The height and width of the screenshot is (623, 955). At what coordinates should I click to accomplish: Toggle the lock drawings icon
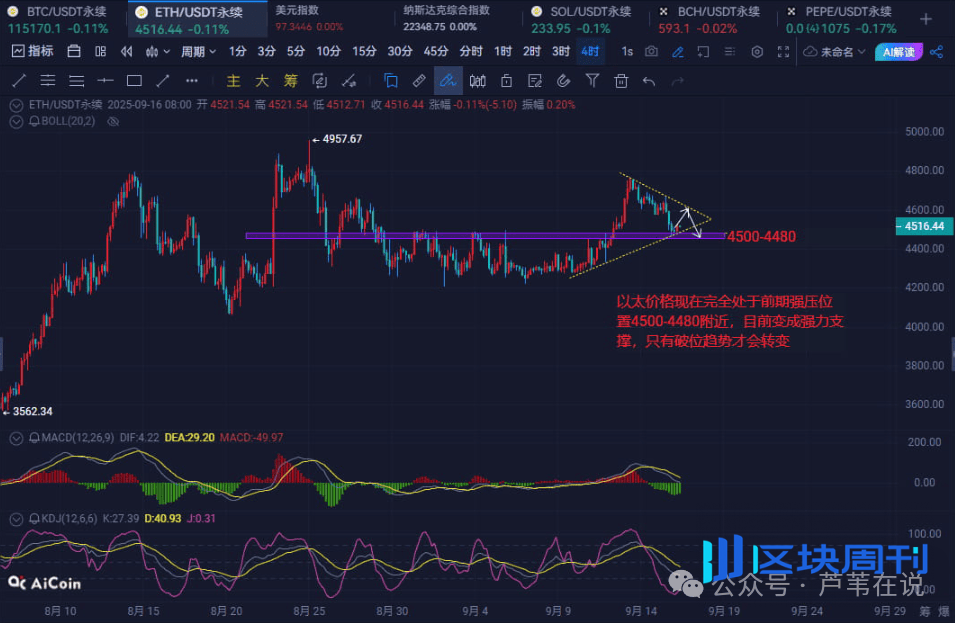[506, 81]
